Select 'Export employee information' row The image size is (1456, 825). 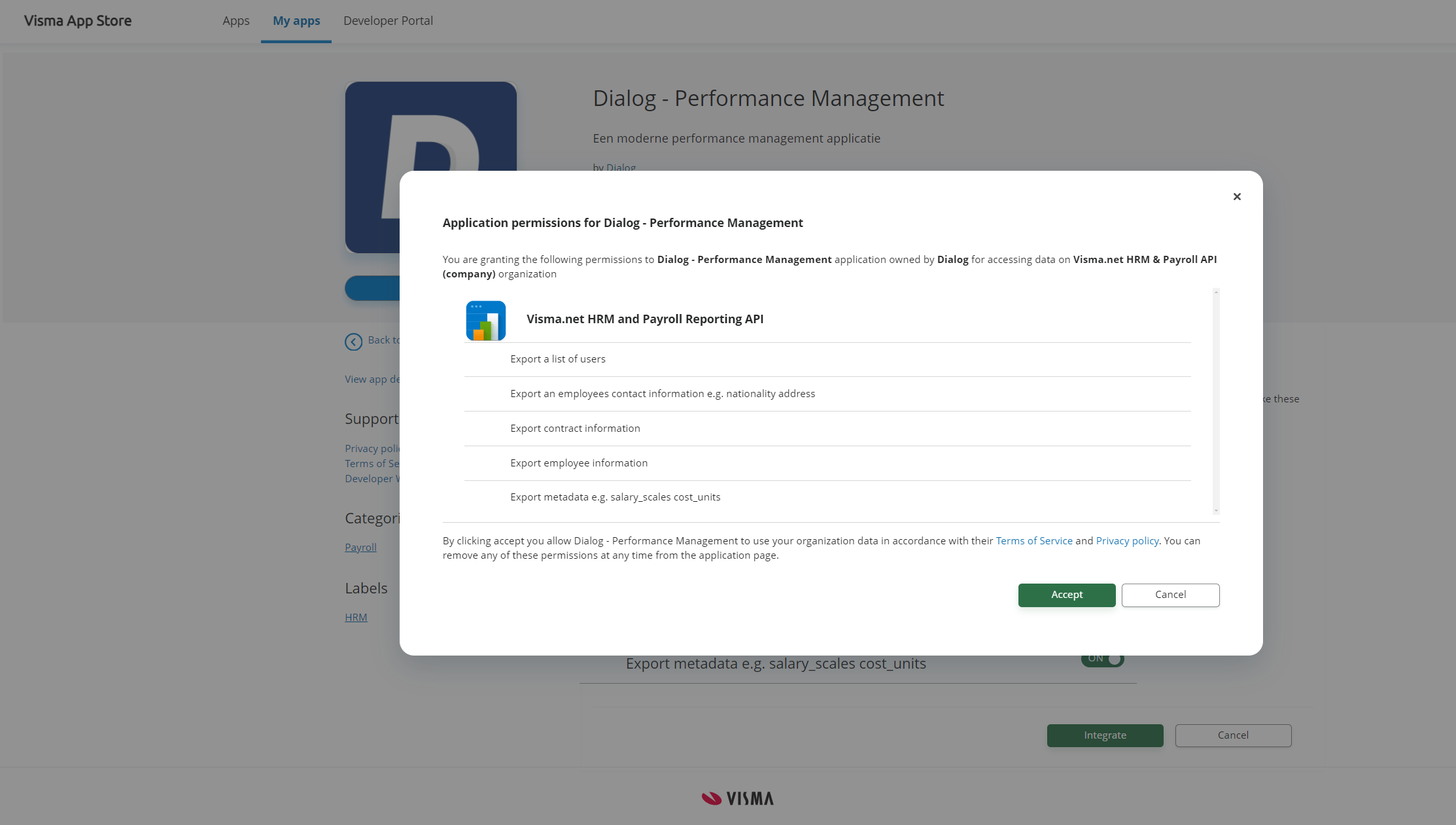click(827, 463)
